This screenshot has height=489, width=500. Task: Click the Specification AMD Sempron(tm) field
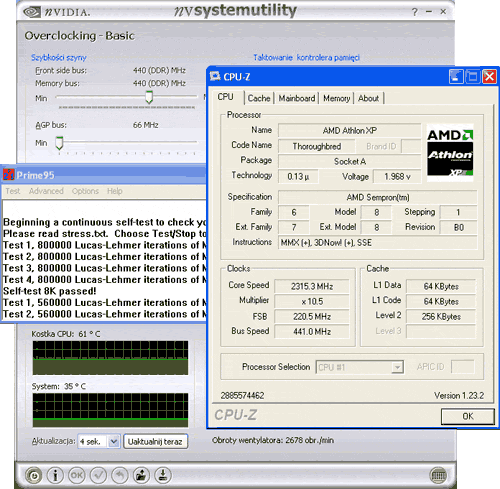coord(378,197)
